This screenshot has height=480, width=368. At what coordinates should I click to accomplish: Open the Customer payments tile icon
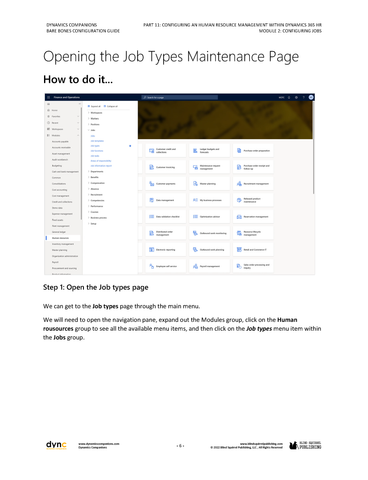pos(152,184)
